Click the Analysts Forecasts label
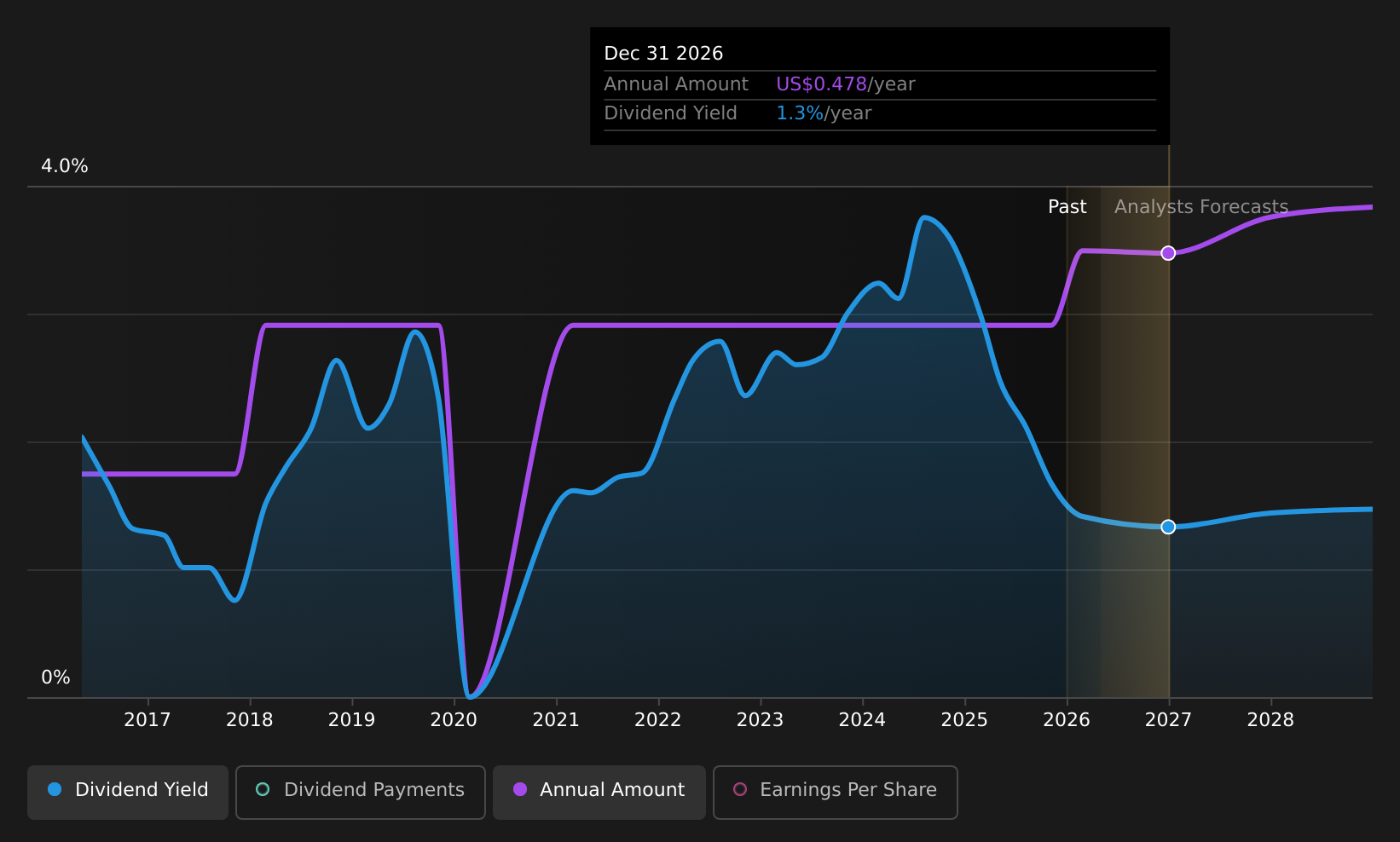 click(x=1201, y=207)
